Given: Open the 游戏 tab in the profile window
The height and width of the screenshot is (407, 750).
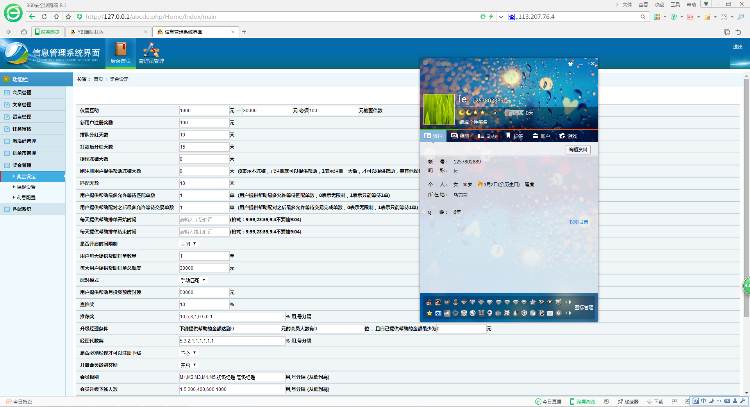Looking at the screenshot, I should coord(569,136).
